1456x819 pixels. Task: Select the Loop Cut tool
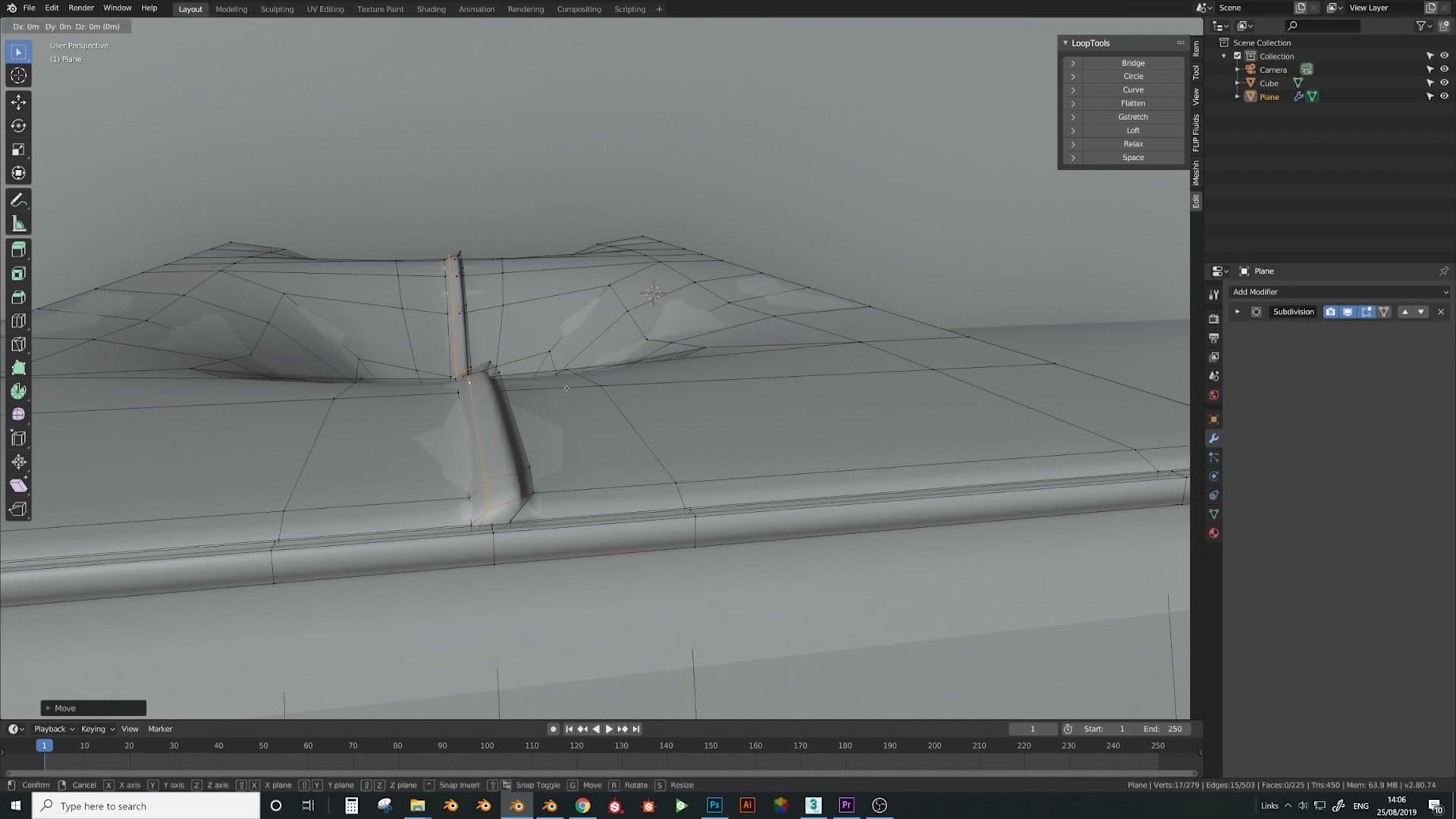point(19,321)
